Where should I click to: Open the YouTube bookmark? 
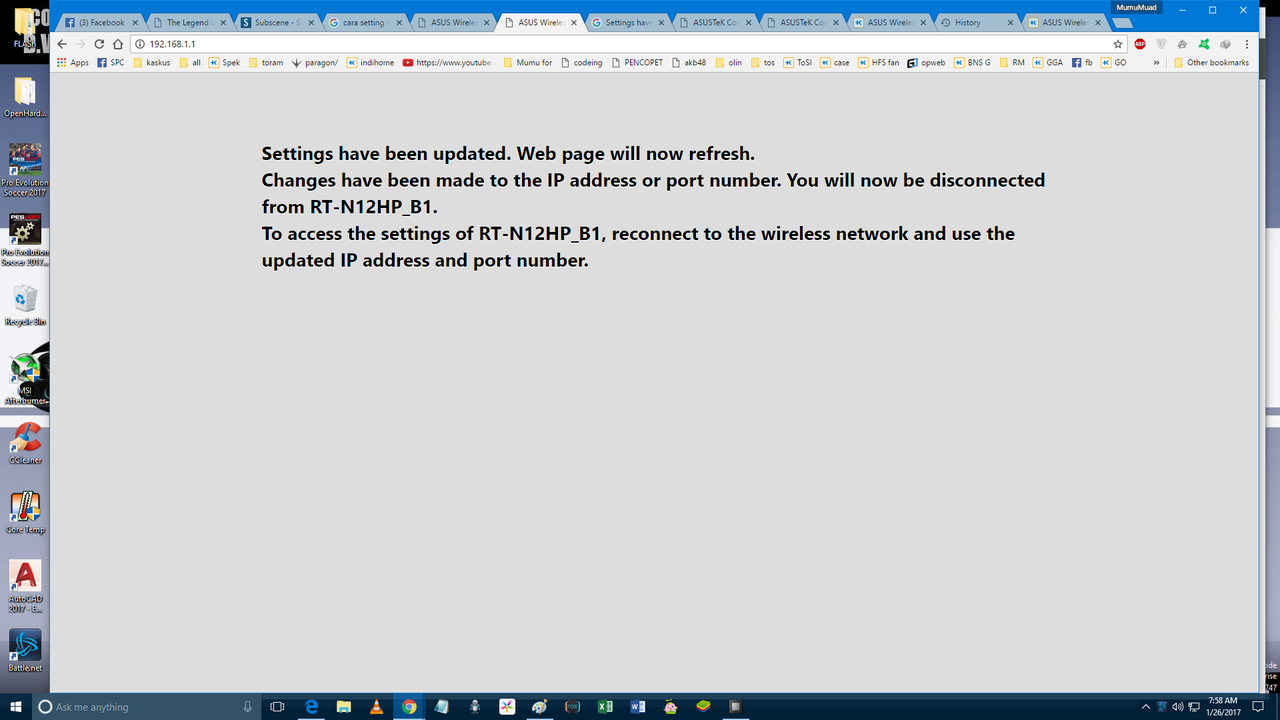447,62
